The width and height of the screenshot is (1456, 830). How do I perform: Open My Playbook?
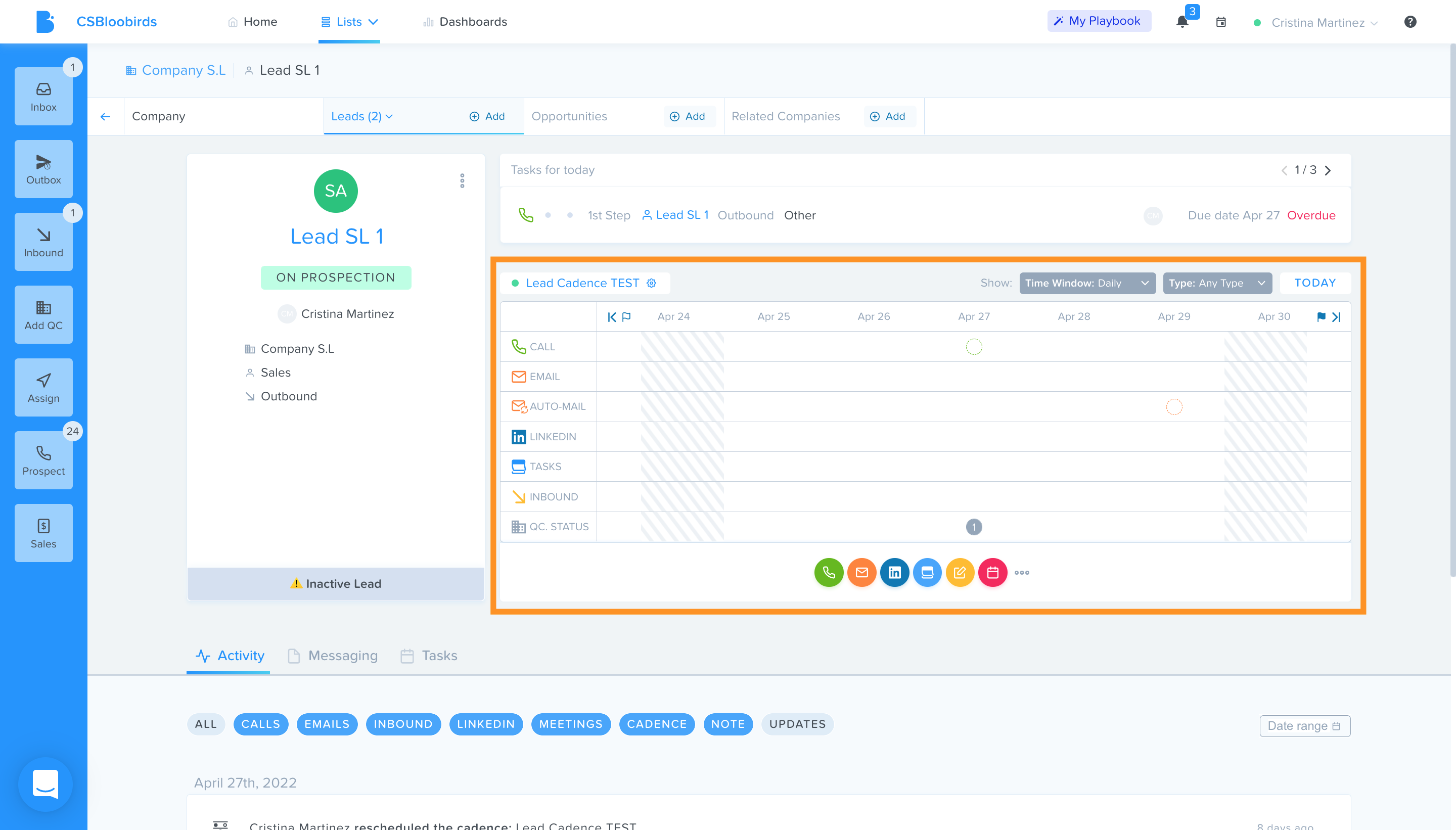(x=1099, y=21)
